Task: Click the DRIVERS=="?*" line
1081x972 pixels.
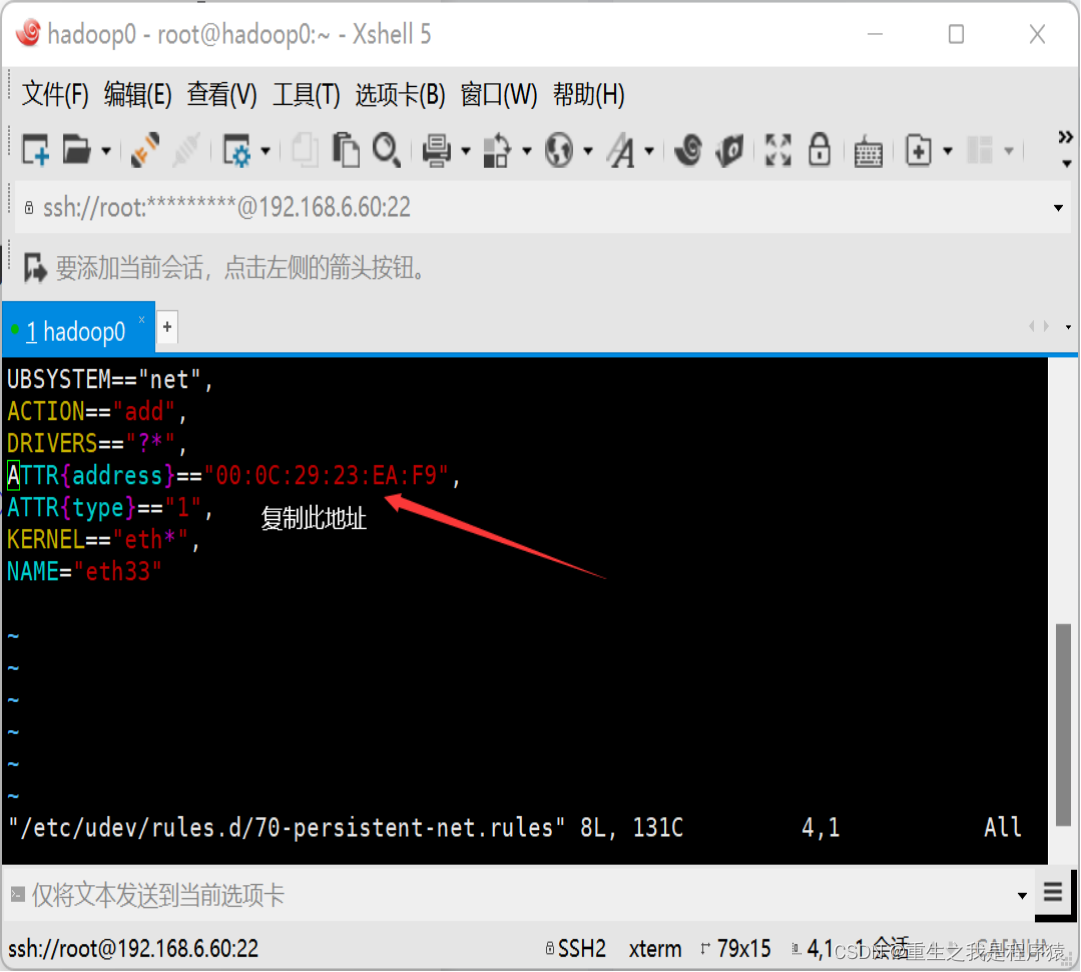Action: [97, 443]
